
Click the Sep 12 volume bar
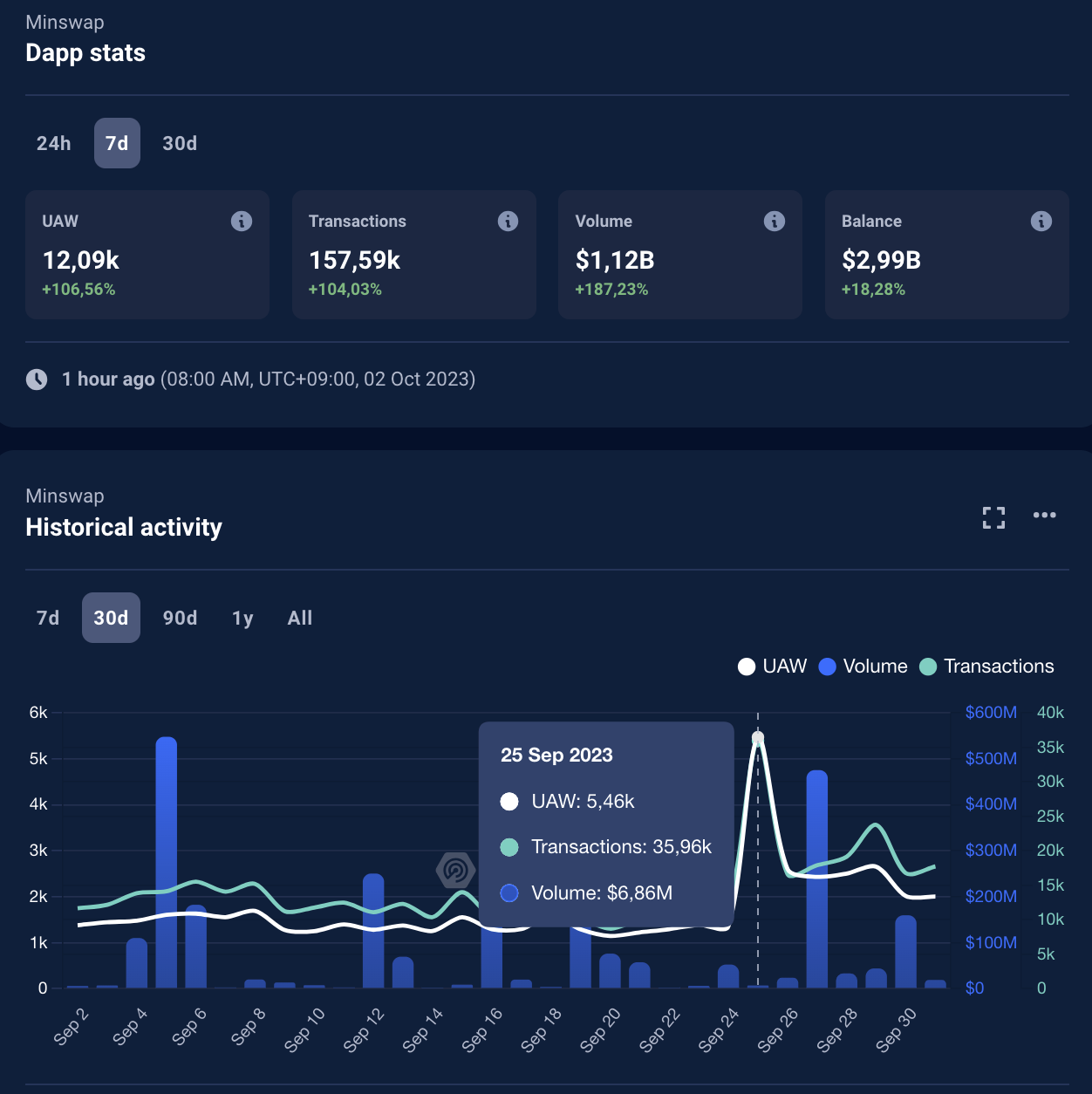pos(373,931)
